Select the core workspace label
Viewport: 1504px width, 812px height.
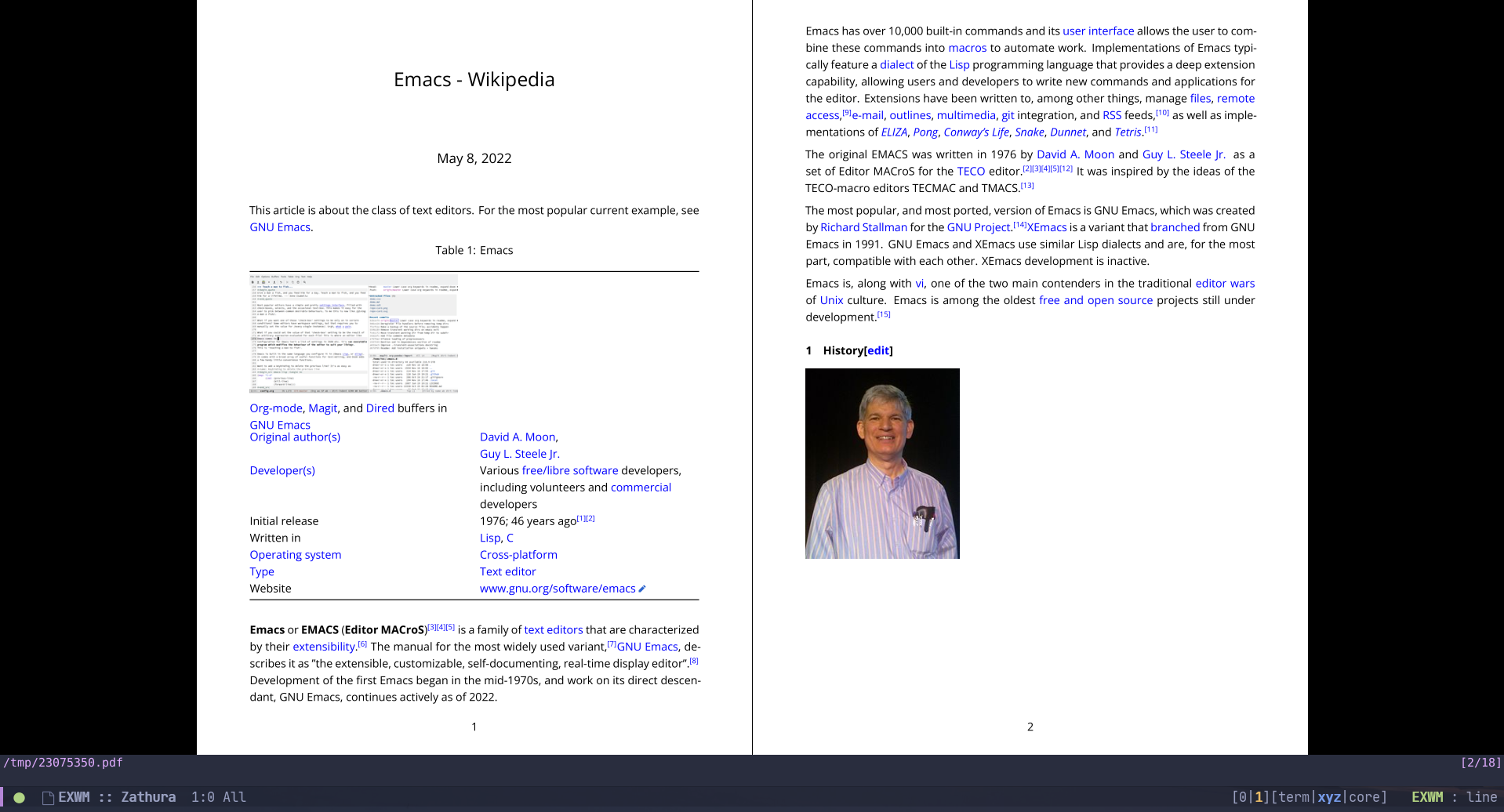(x=1368, y=797)
